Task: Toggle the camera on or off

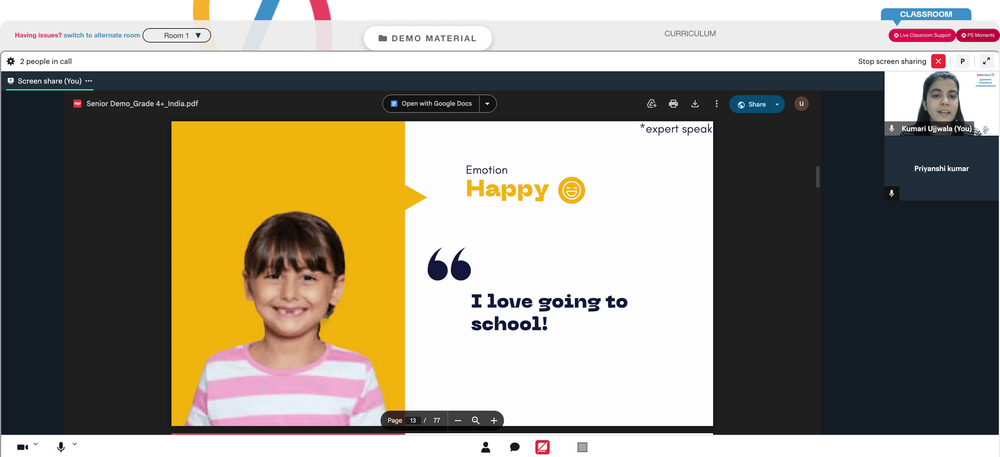Action: point(22,447)
